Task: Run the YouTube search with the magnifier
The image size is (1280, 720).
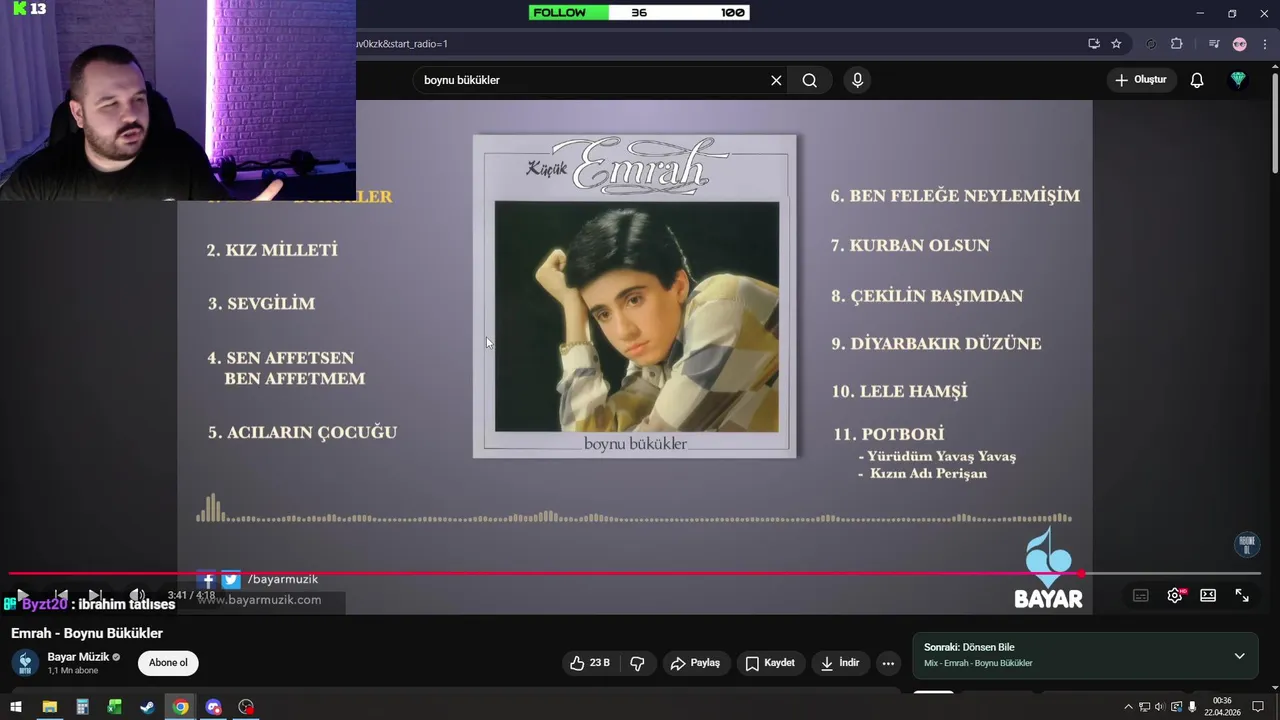Action: point(810,80)
